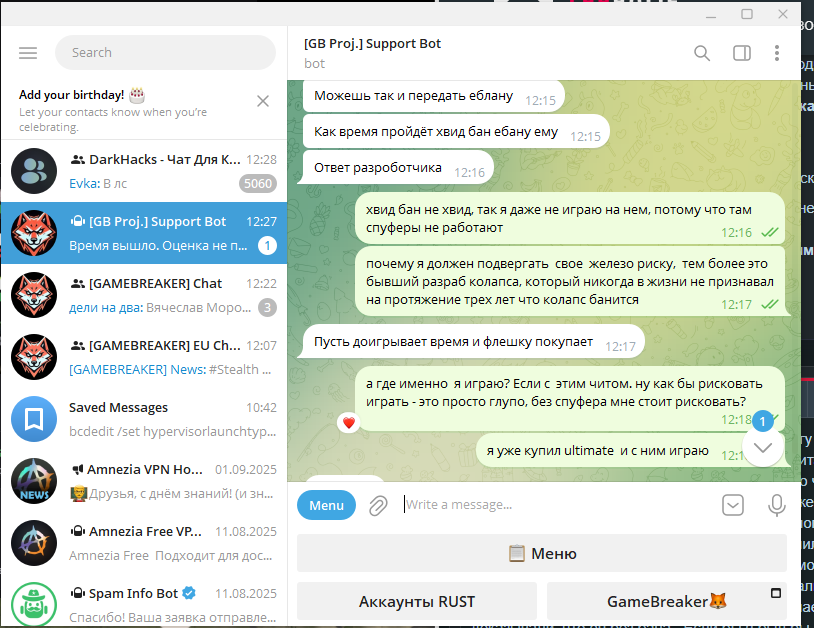Click the message 'Можешь так и передать еблану'
This screenshot has width=814, height=628.
point(433,96)
